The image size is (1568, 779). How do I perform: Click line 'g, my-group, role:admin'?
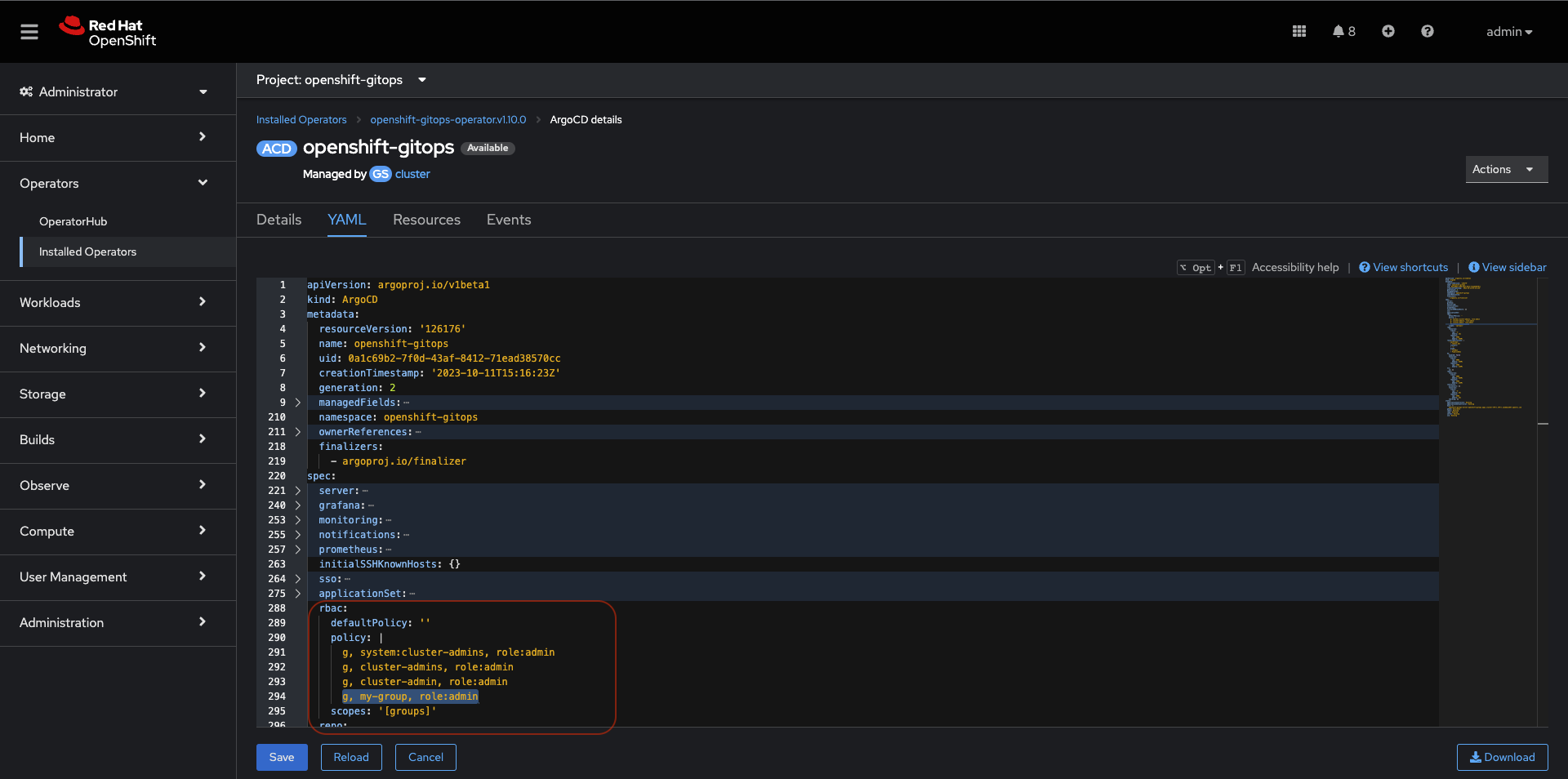(410, 697)
